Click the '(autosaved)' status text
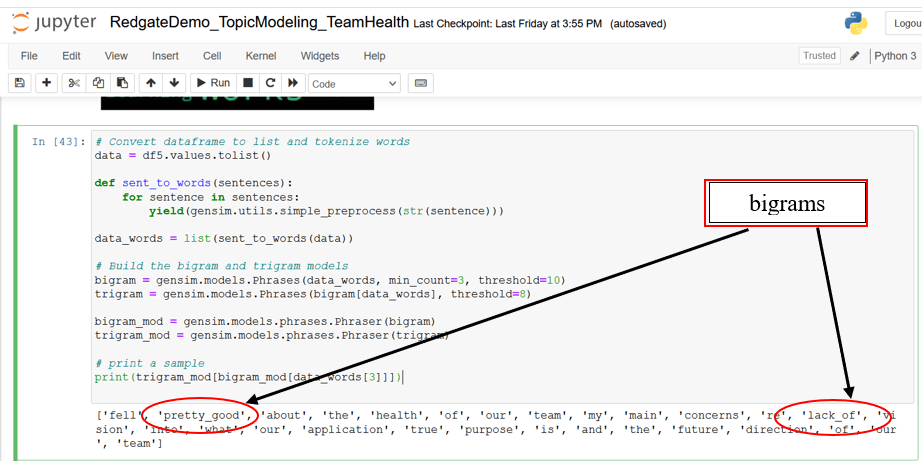923x463 pixels. click(x=638, y=24)
